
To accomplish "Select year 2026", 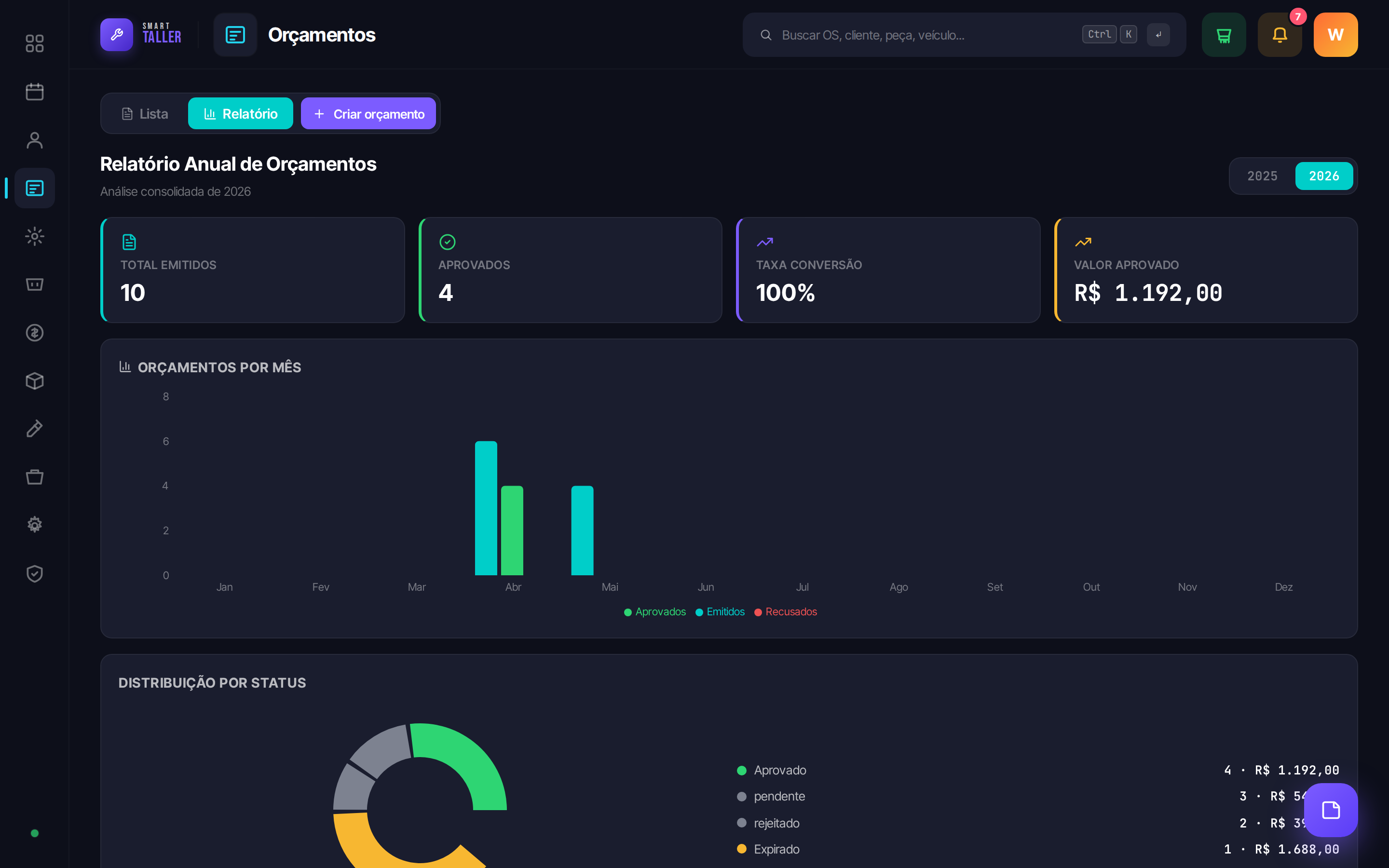I will [1323, 176].
